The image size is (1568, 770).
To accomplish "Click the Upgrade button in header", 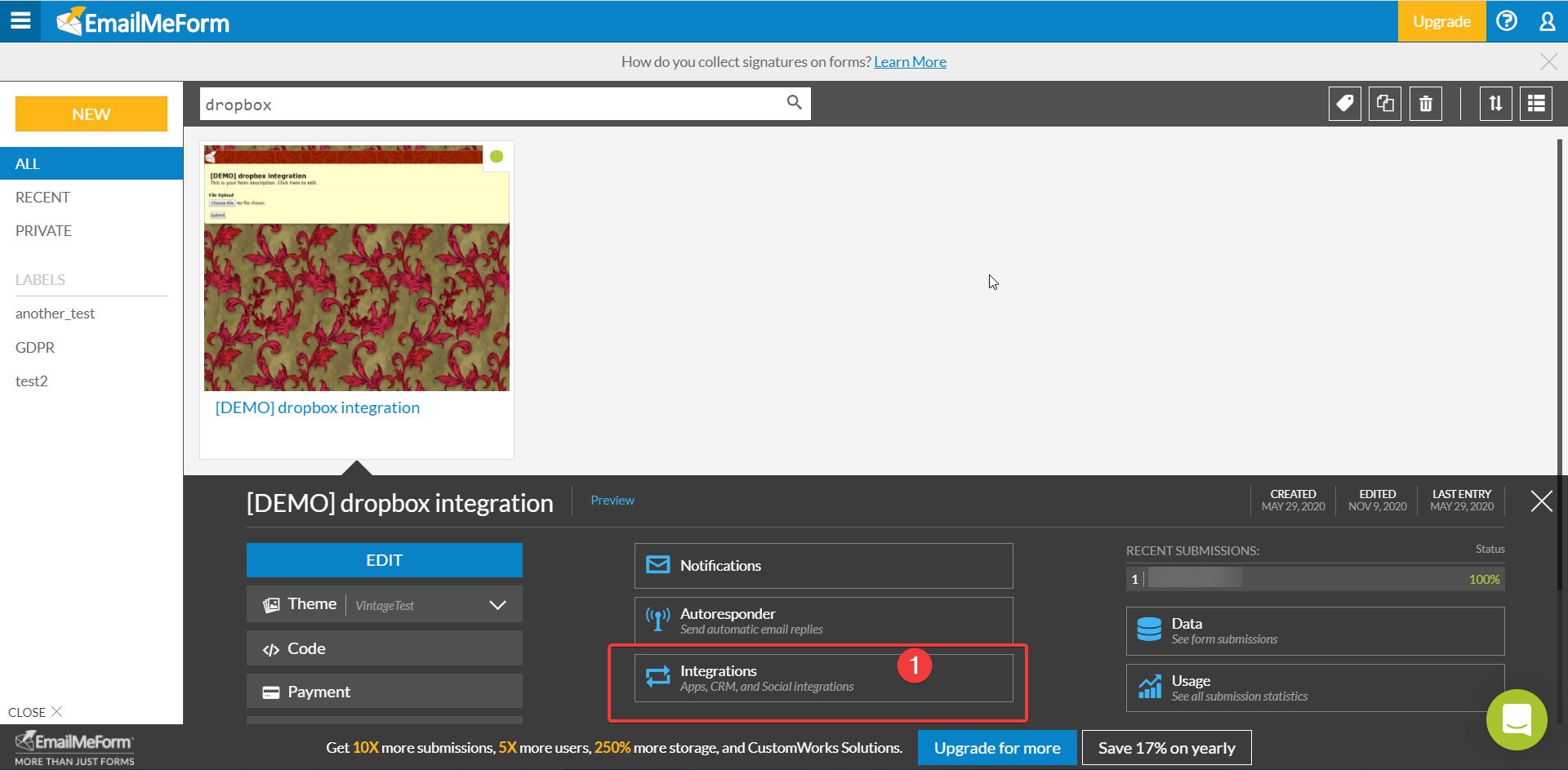I will pos(1441,21).
